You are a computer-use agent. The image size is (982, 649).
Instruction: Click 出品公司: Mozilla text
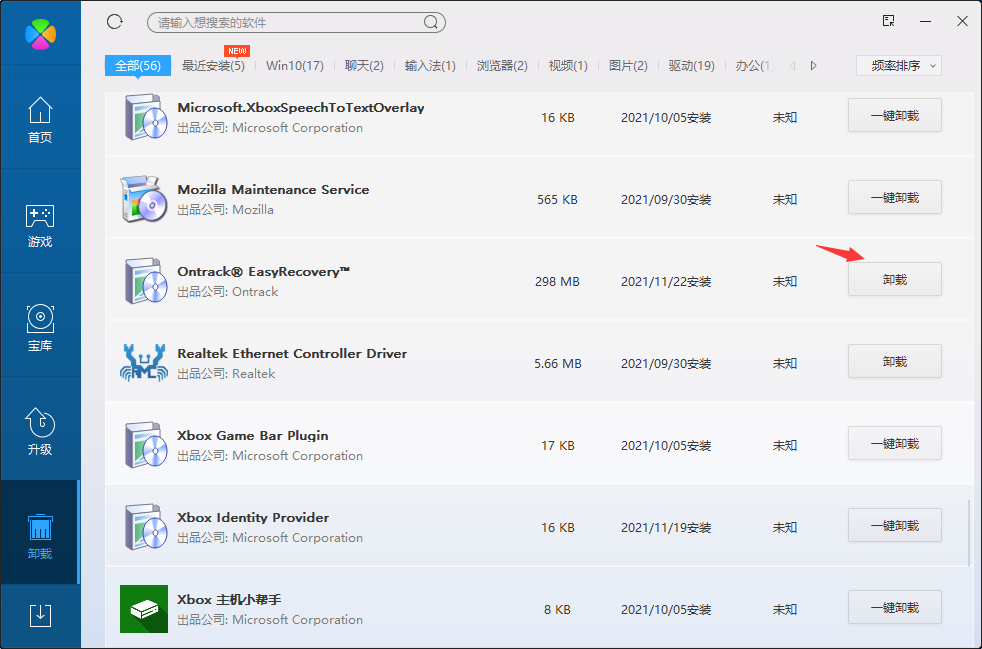pyautogui.click(x=225, y=210)
